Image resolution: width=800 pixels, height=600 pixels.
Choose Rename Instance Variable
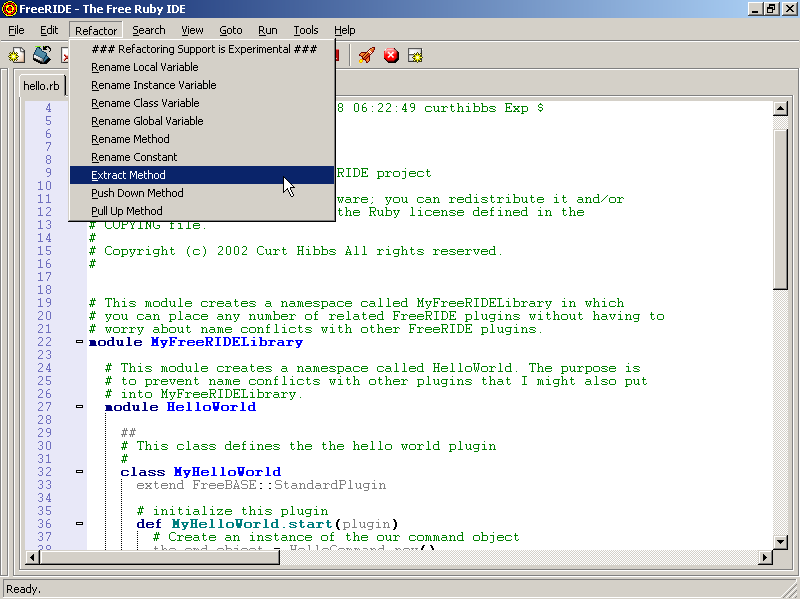point(202,85)
